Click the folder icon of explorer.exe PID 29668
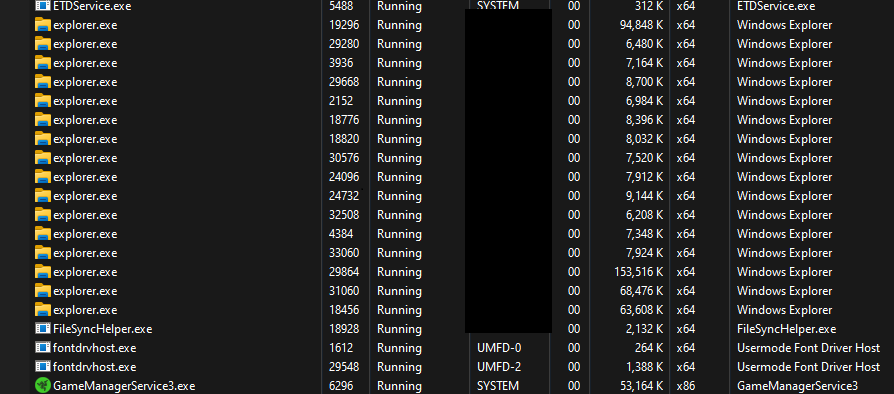The height and width of the screenshot is (394, 894). 43,82
